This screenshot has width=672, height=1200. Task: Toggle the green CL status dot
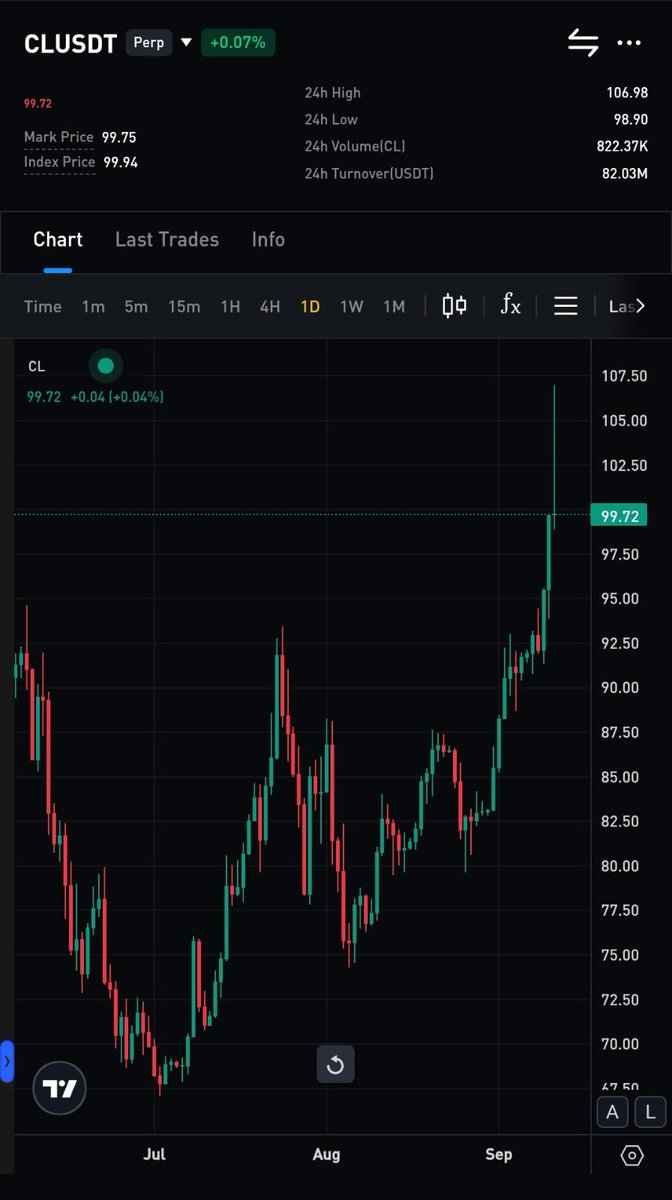point(105,366)
